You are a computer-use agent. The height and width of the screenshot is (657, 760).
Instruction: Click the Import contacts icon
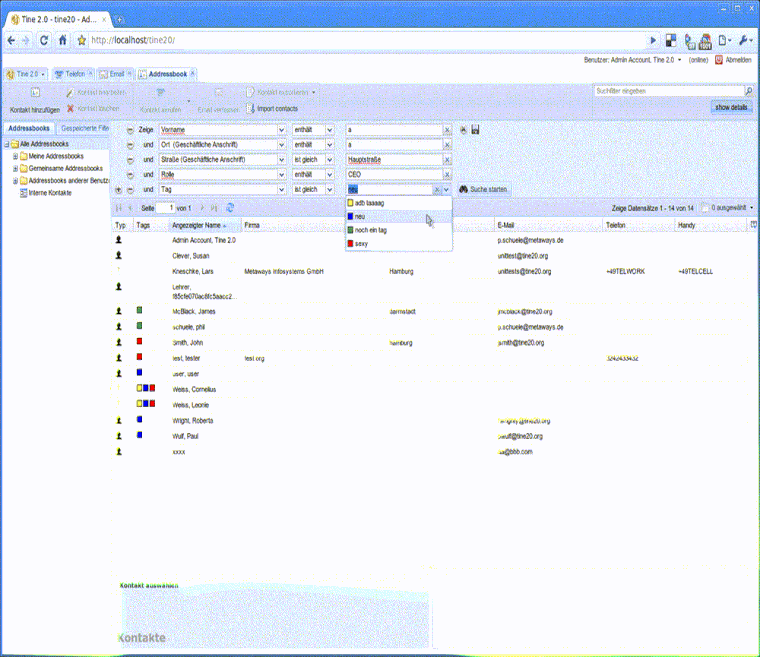click(x=251, y=109)
